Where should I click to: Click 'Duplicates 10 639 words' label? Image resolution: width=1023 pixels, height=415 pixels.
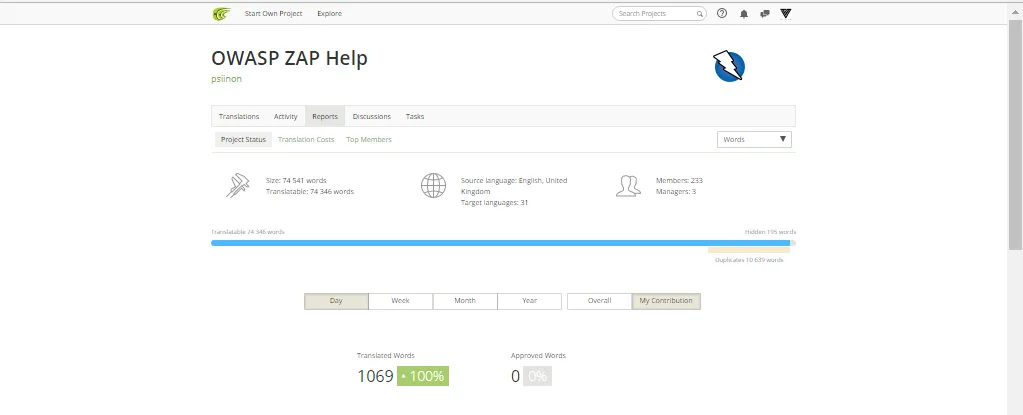click(x=749, y=260)
